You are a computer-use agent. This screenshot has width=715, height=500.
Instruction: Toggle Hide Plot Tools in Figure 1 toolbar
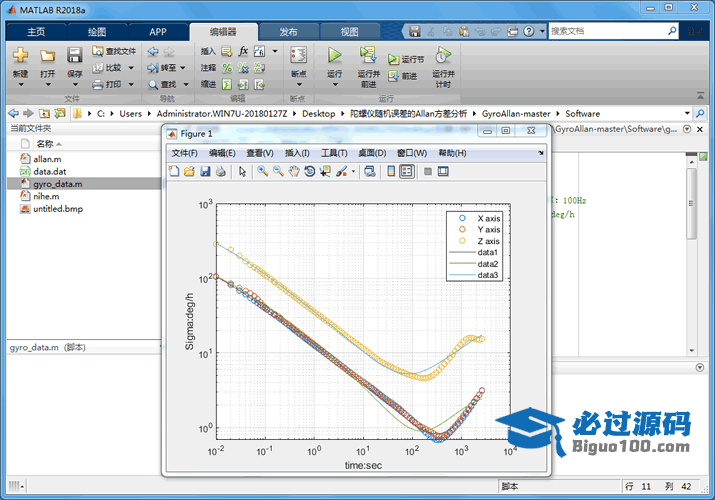click(x=428, y=171)
